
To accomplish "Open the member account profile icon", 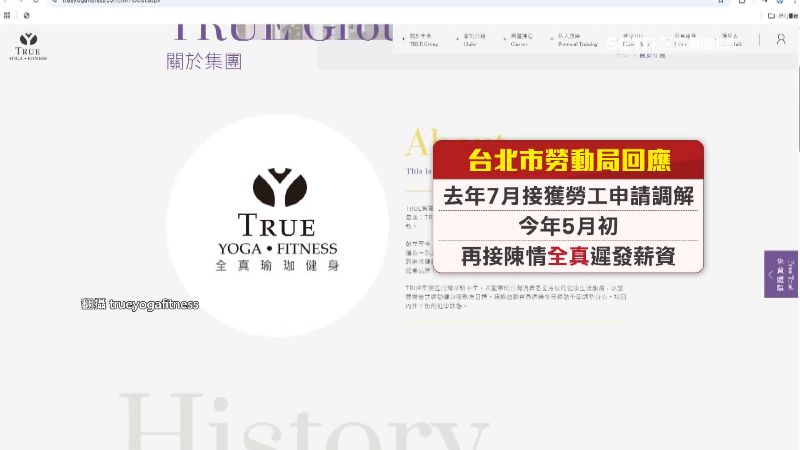I will point(781,39).
